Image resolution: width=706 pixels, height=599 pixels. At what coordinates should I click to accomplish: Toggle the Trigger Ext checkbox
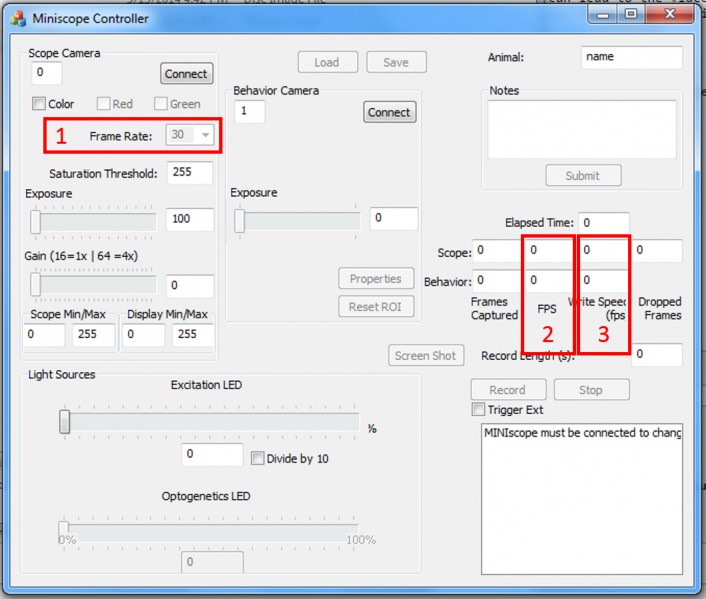click(x=477, y=410)
